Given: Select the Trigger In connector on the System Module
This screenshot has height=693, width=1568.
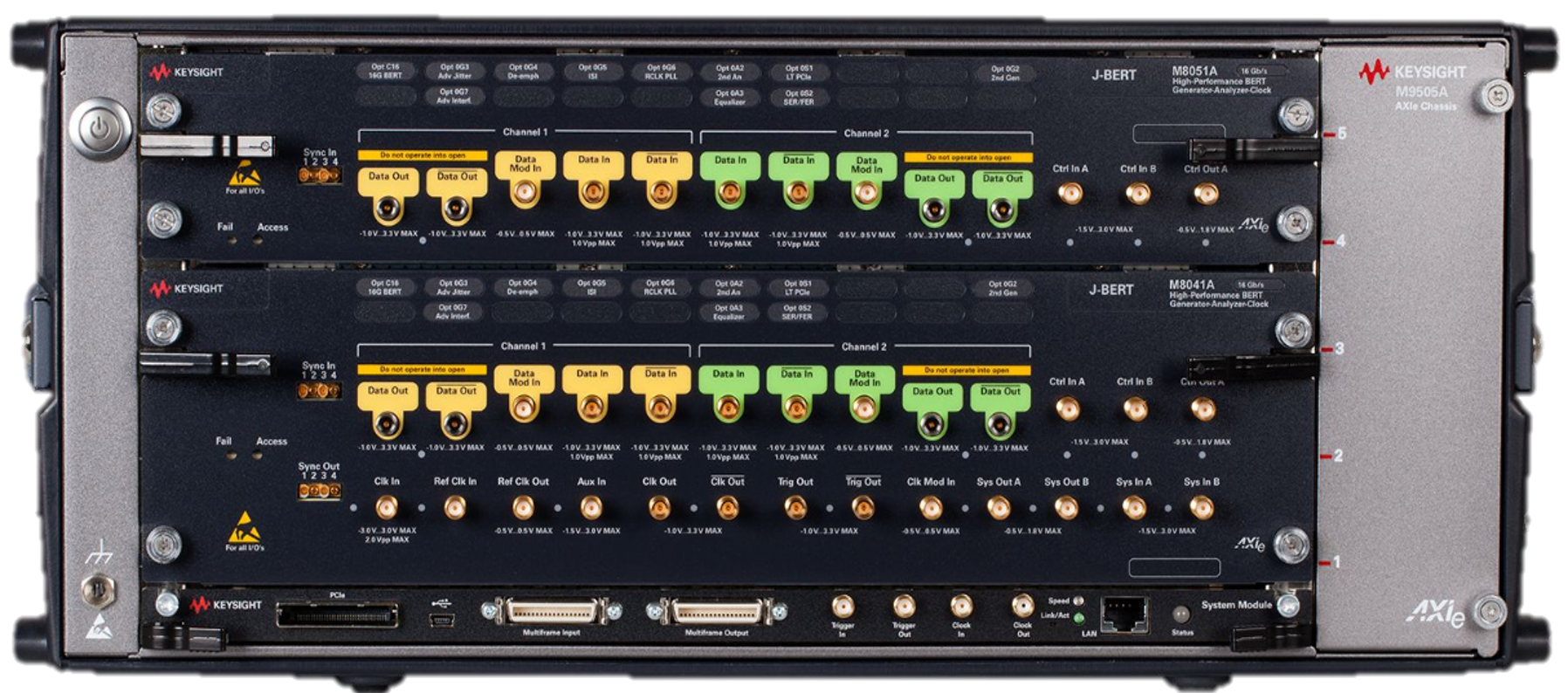Looking at the screenshot, I should 842,605.
